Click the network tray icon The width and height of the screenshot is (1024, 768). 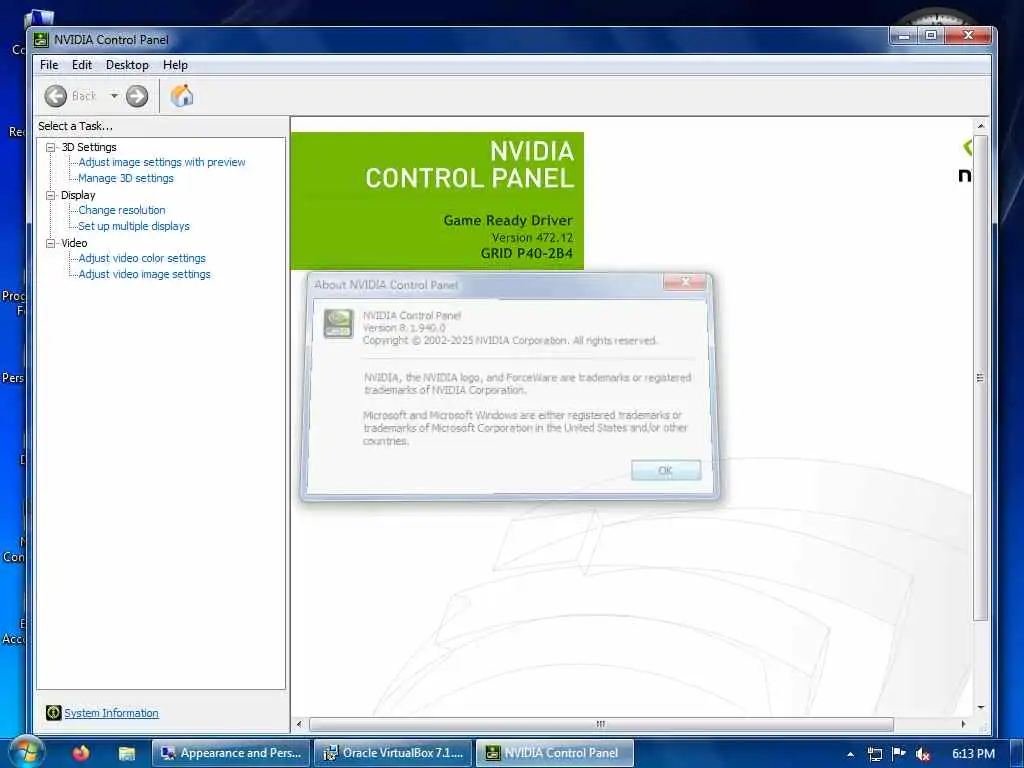click(x=874, y=754)
